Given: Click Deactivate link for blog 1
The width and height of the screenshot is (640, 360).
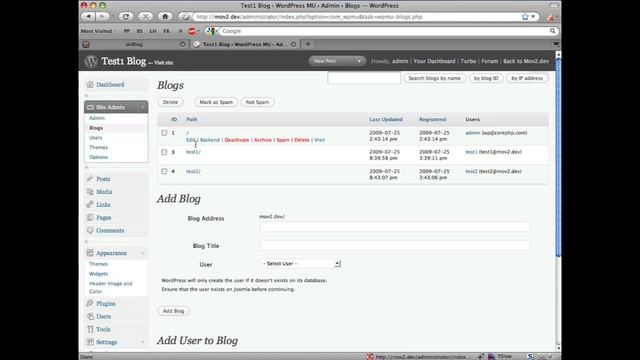Looking at the screenshot, I should pyautogui.click(x=237, y=140).
